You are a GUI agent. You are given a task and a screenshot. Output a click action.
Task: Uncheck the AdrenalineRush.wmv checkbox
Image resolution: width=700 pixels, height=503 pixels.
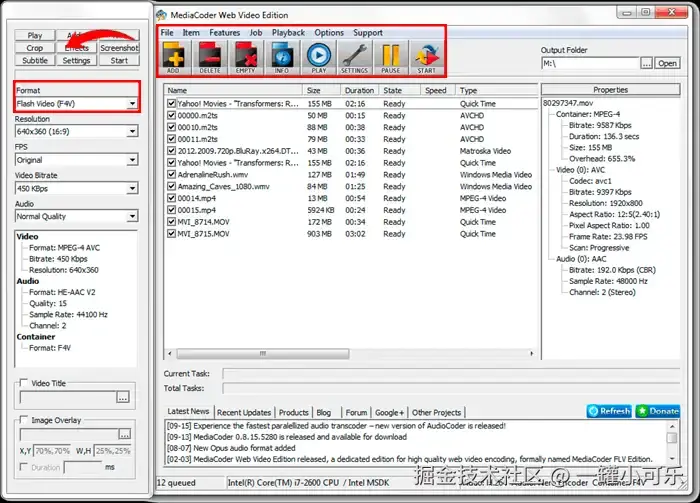171,175
